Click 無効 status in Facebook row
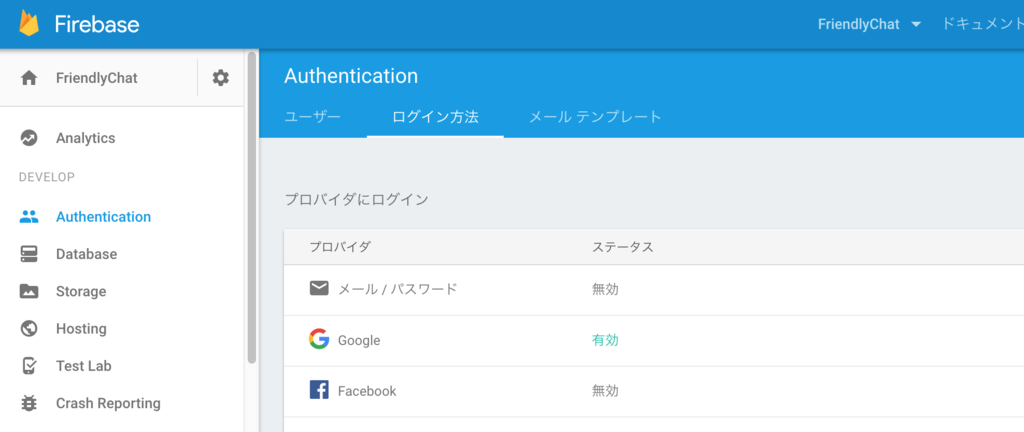The width and height of the screenshot is (1024, 432). tap(605, 391)
